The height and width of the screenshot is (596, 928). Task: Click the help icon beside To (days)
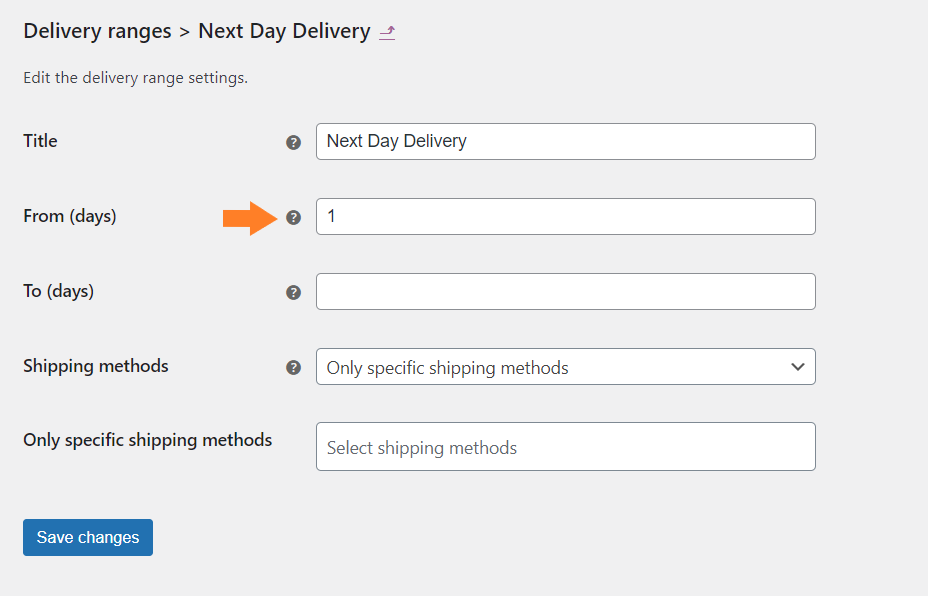294,292
